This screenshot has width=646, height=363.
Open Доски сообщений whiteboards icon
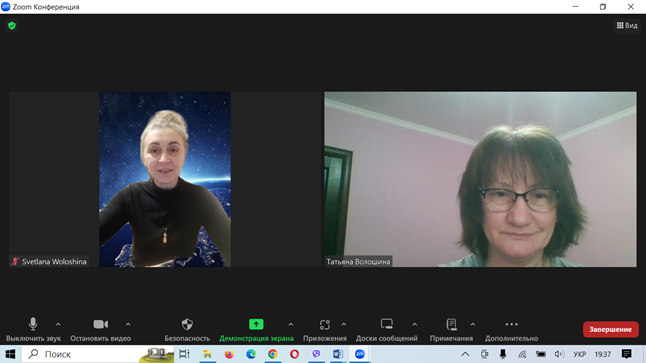click(x=386, y=324)
